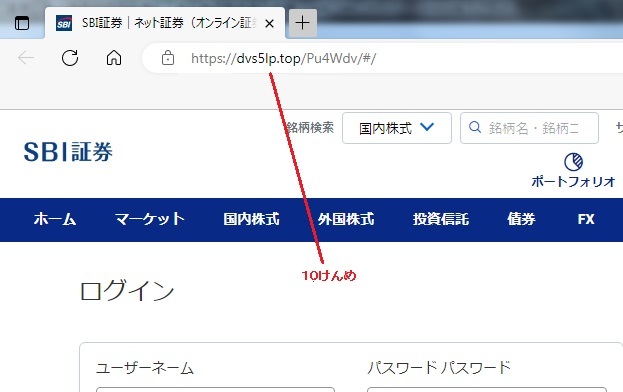
Task: Open the ホーム menu item
Action: point(55,219)
